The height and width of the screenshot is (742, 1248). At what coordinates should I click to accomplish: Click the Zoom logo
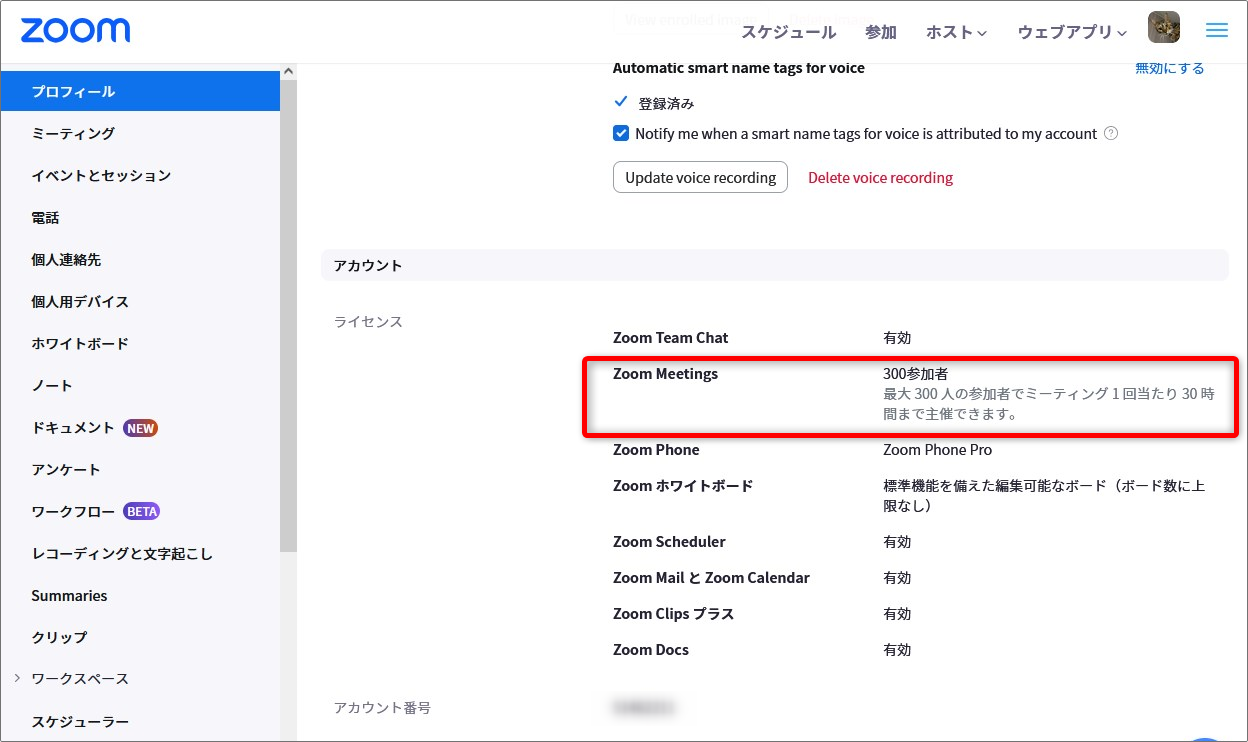[x=75, y=30]
